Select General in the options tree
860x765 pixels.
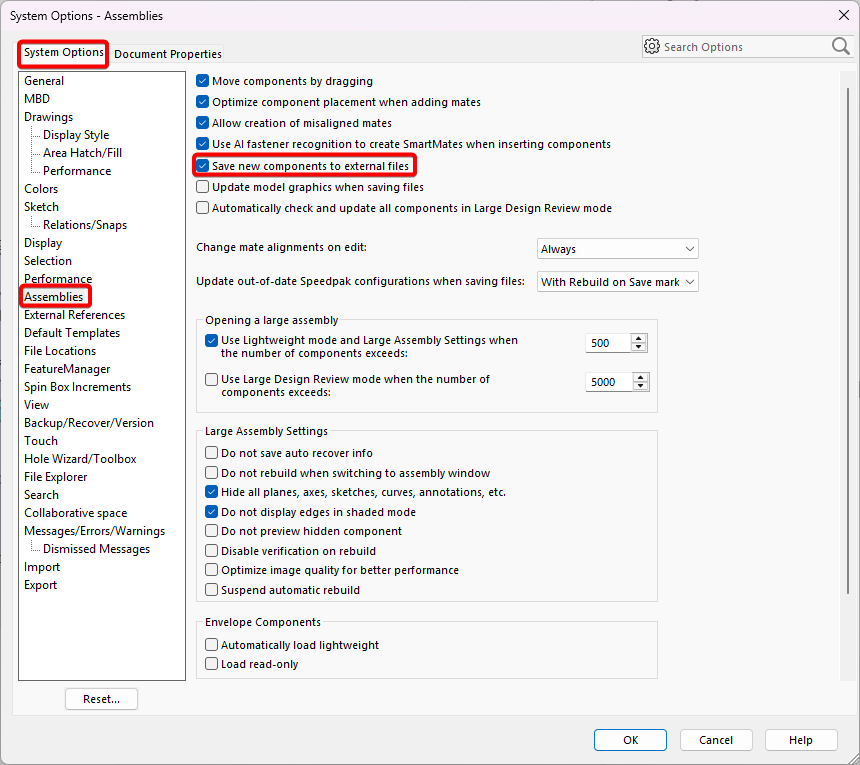[44, 81]
